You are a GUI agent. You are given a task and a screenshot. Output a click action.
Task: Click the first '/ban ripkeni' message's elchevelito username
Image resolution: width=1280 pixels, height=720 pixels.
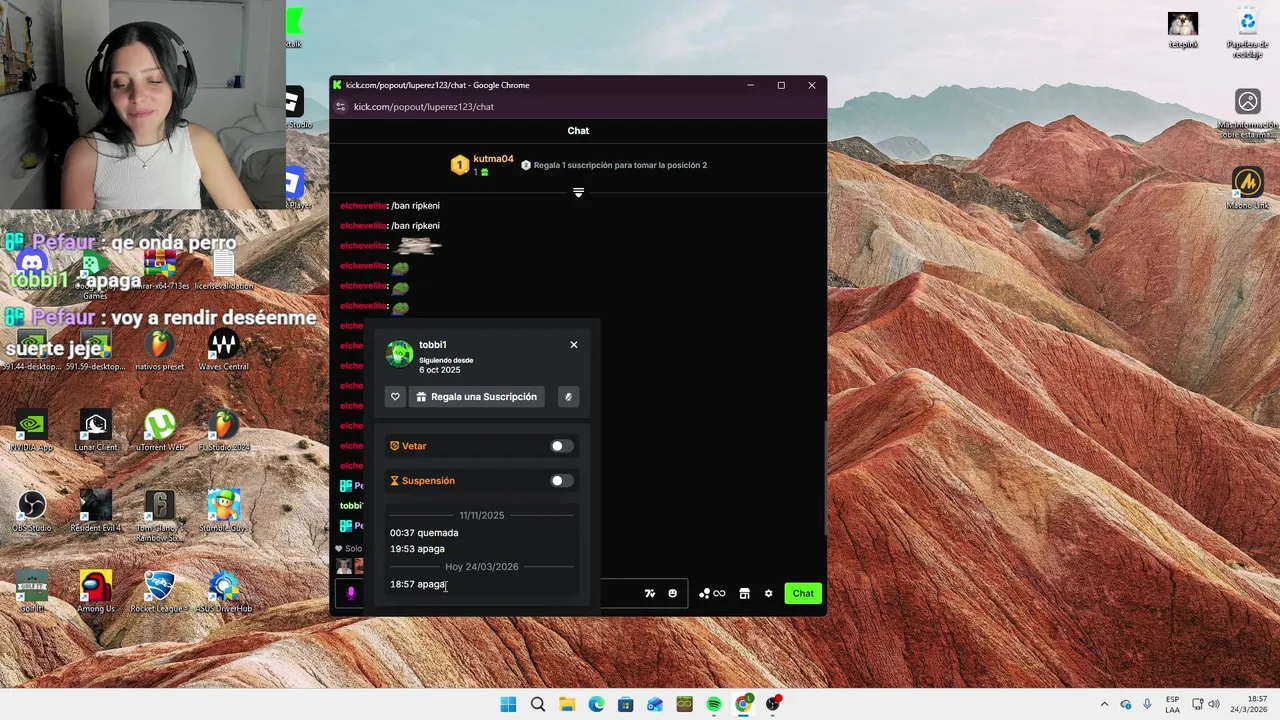click(x=363, y=206)
